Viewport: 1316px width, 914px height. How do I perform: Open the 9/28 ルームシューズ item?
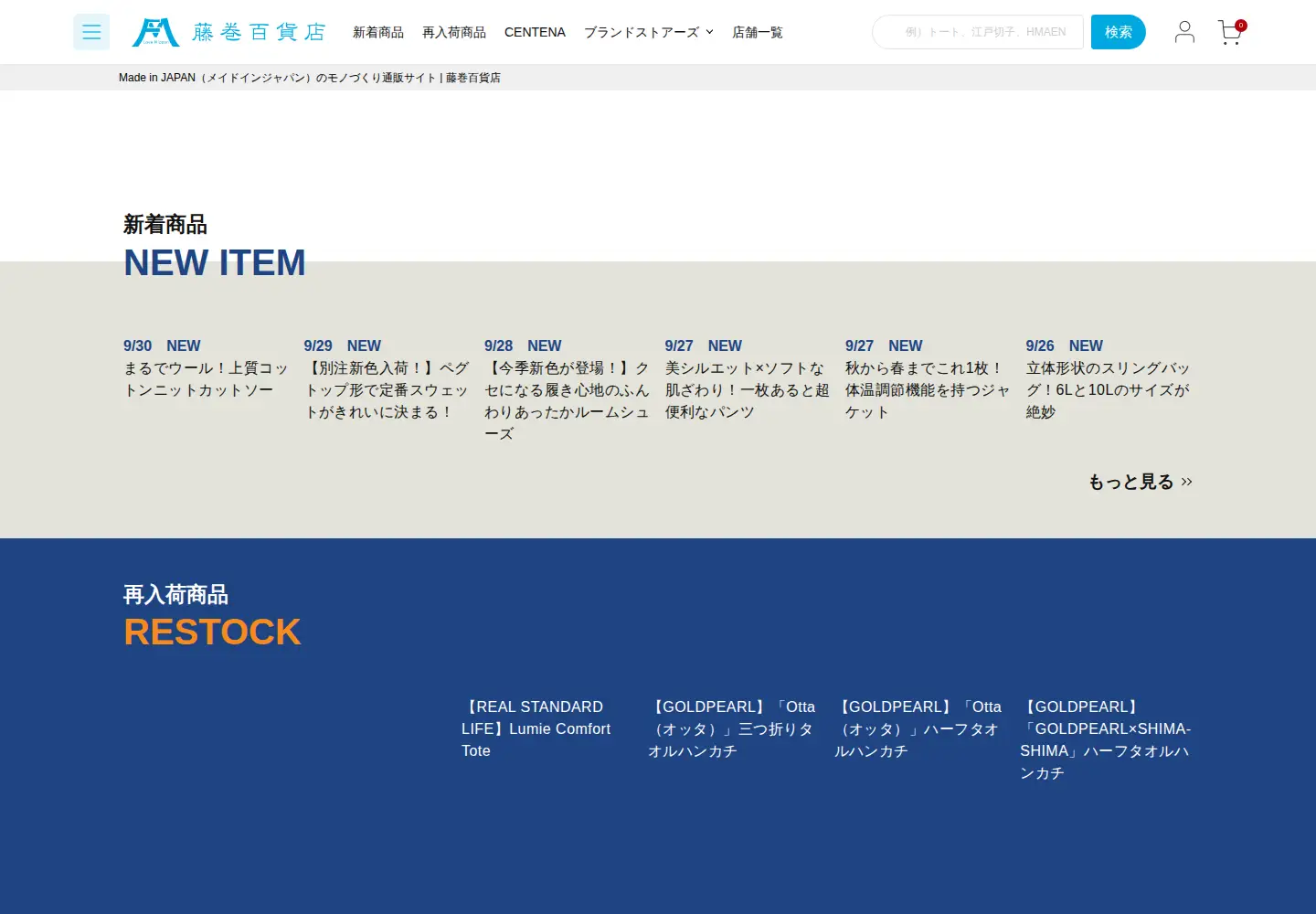(x=567, y=400)
